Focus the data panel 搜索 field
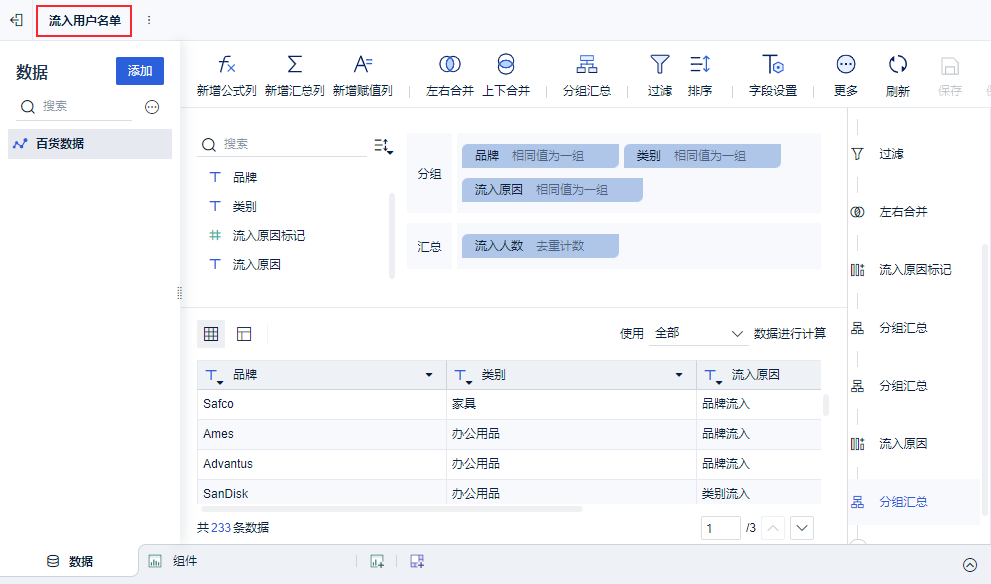 point(76,107)
